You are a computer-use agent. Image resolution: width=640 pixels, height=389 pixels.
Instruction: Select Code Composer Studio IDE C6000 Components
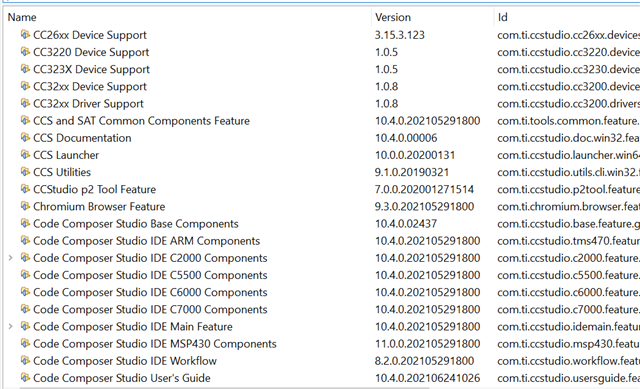click(150, 292)
